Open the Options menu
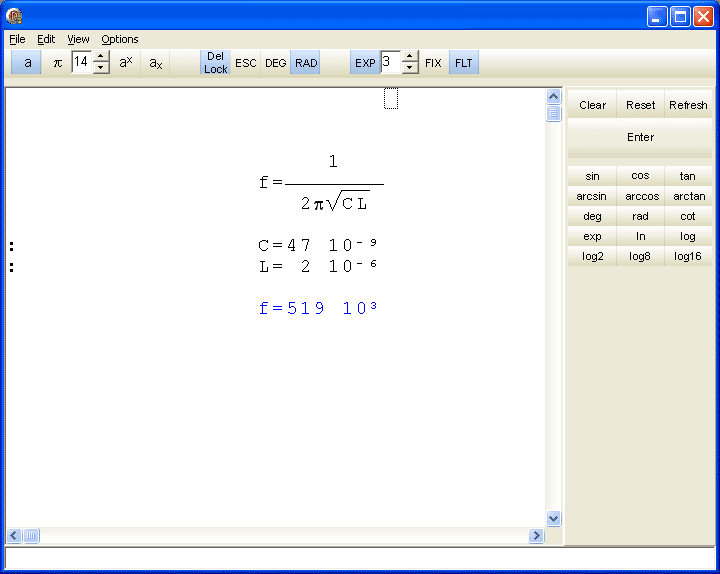The image size is (720, 574). coord(120,39)
